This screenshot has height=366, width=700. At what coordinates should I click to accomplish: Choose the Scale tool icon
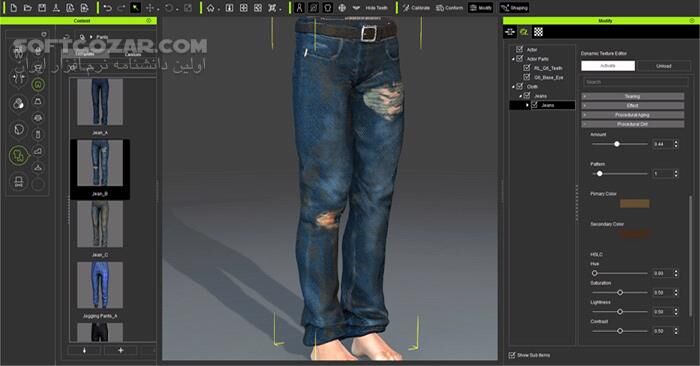pos(188,8)
